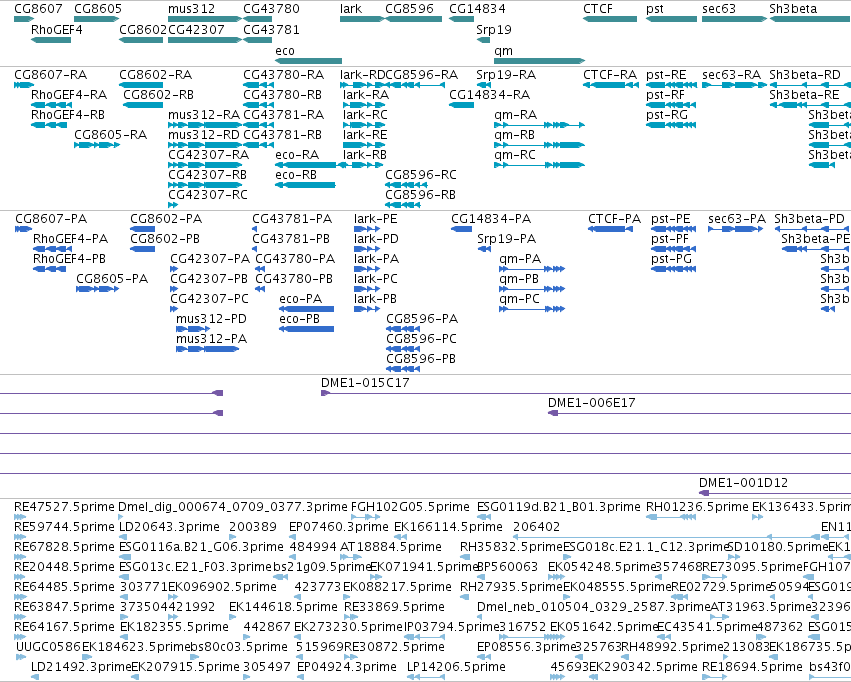
Task: Click the CG8605 gene name label
Action: (98, 9)
